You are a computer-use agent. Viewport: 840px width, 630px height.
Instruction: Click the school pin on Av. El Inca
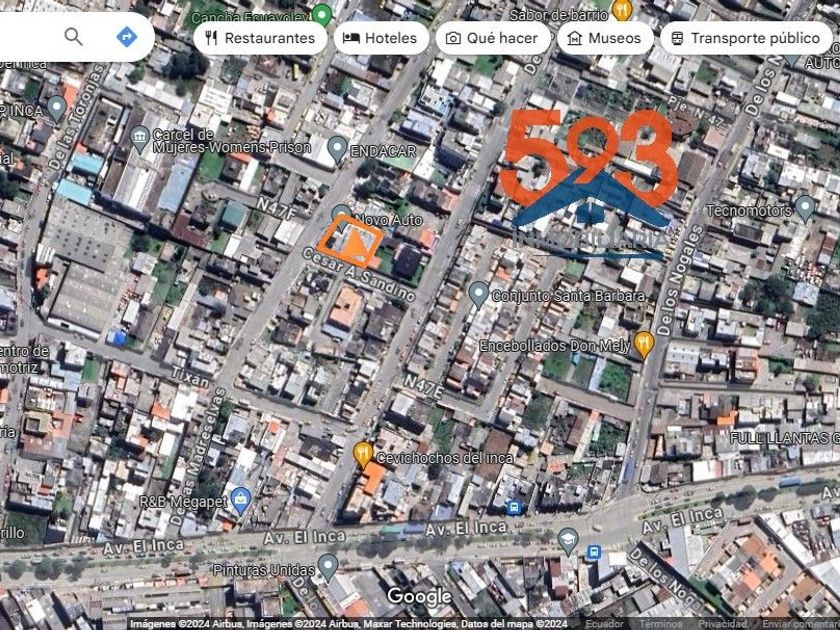click(568, 541)
